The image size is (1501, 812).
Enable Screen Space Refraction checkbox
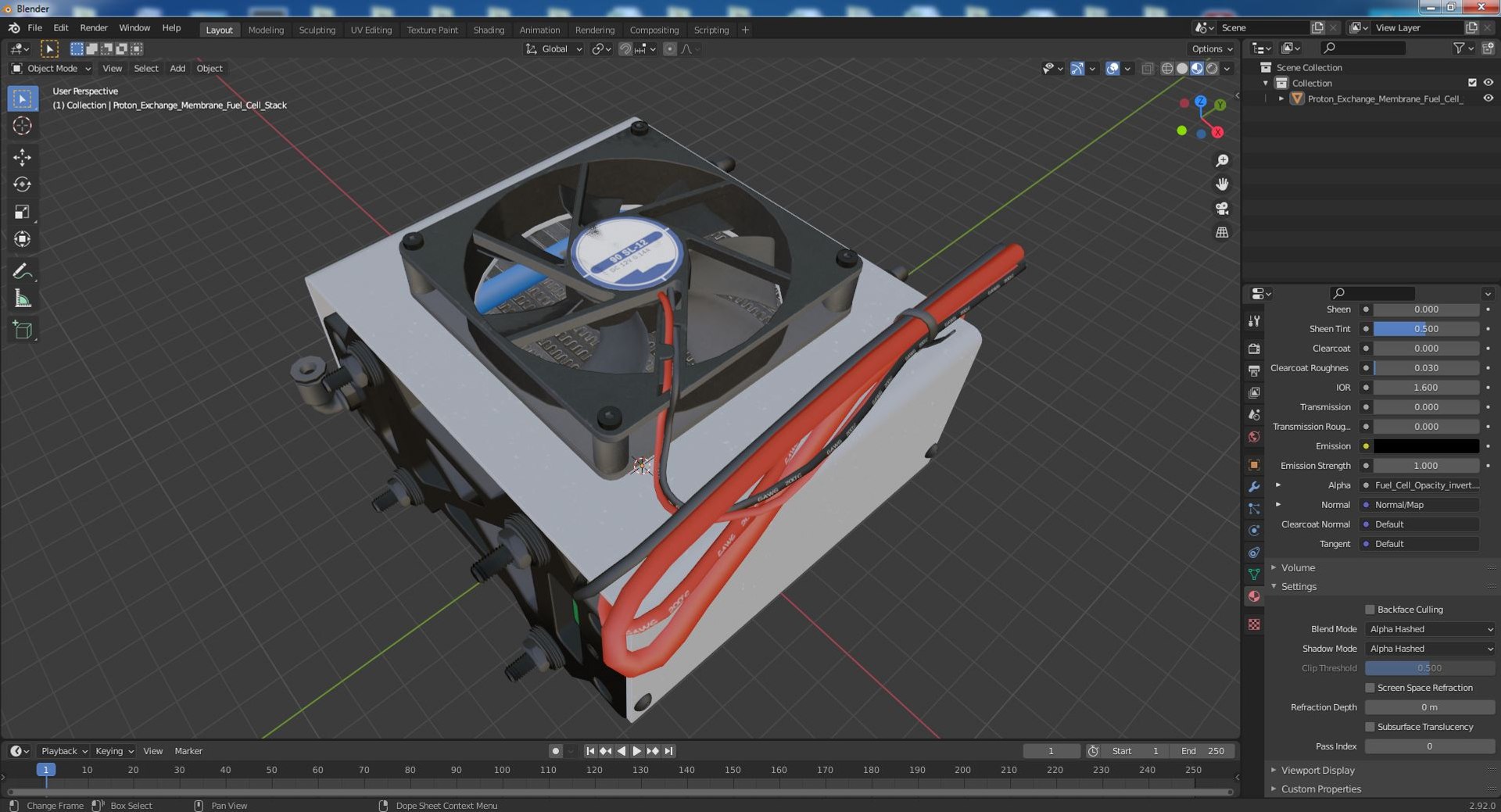tap(1370, 688)
